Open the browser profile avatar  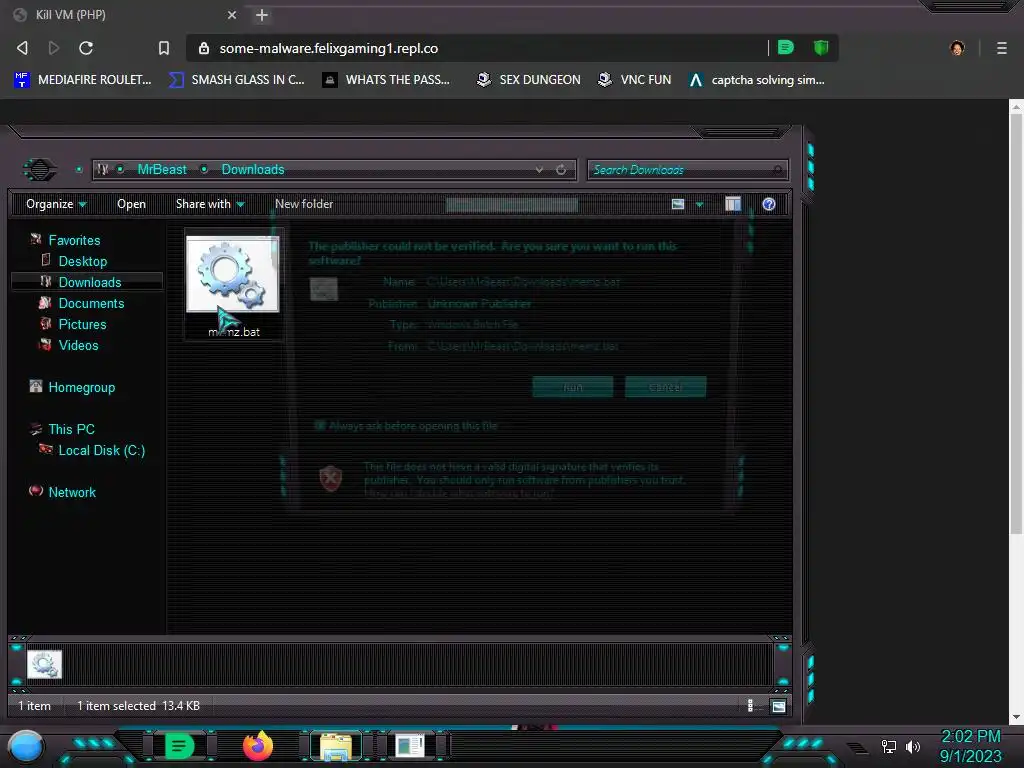coord(957,48)
